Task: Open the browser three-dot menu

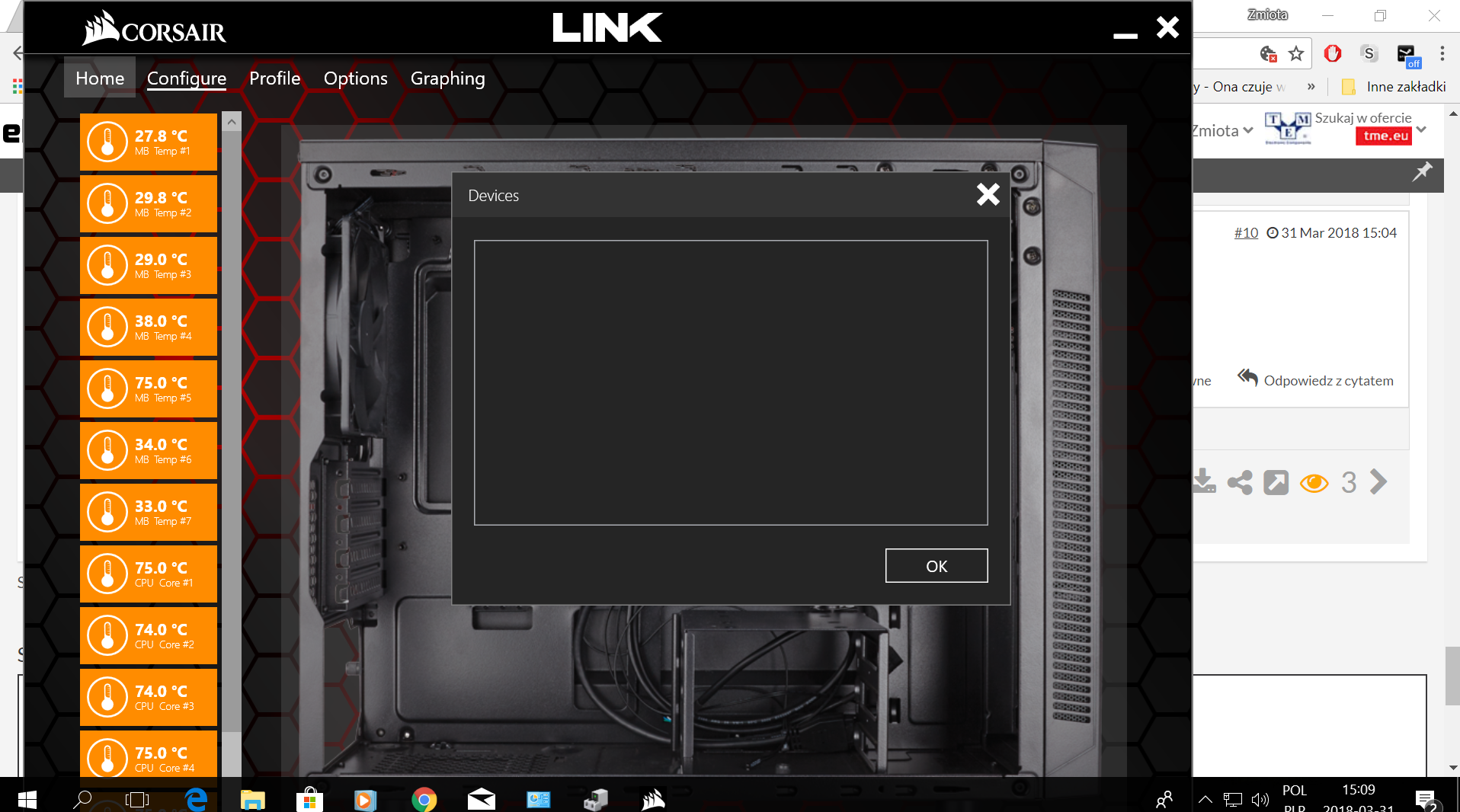Action: (1442, 53)
